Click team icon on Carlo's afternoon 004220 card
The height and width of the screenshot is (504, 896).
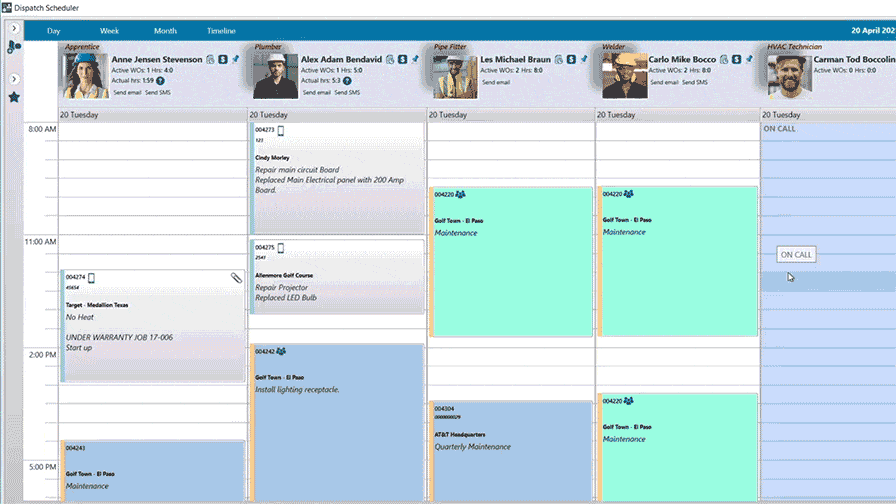(x=629, y=401)
